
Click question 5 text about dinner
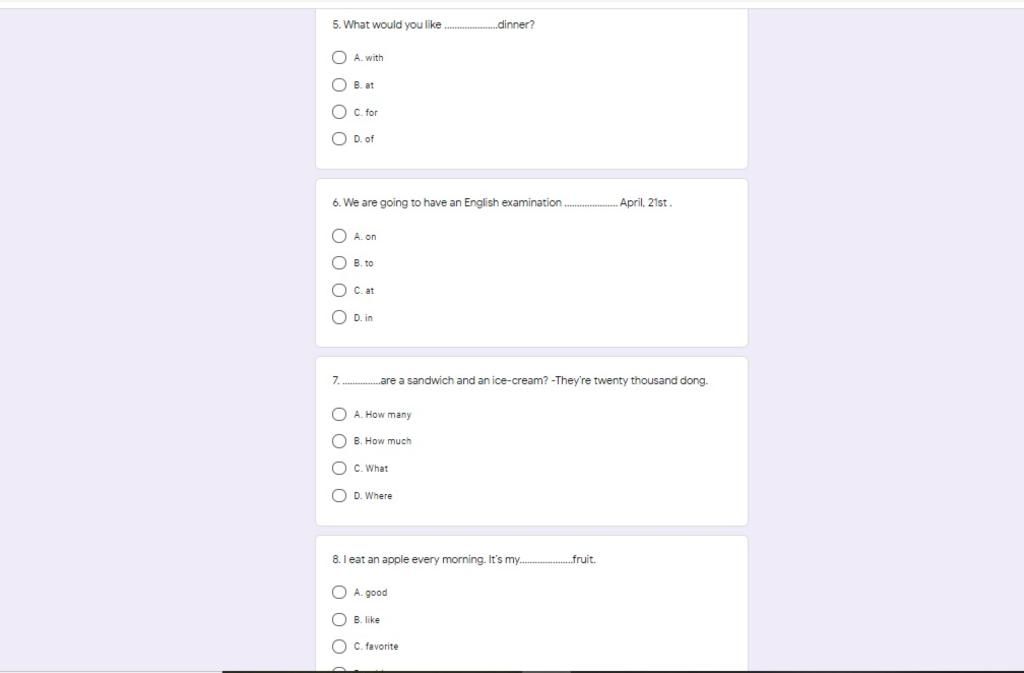coord(433,25)
